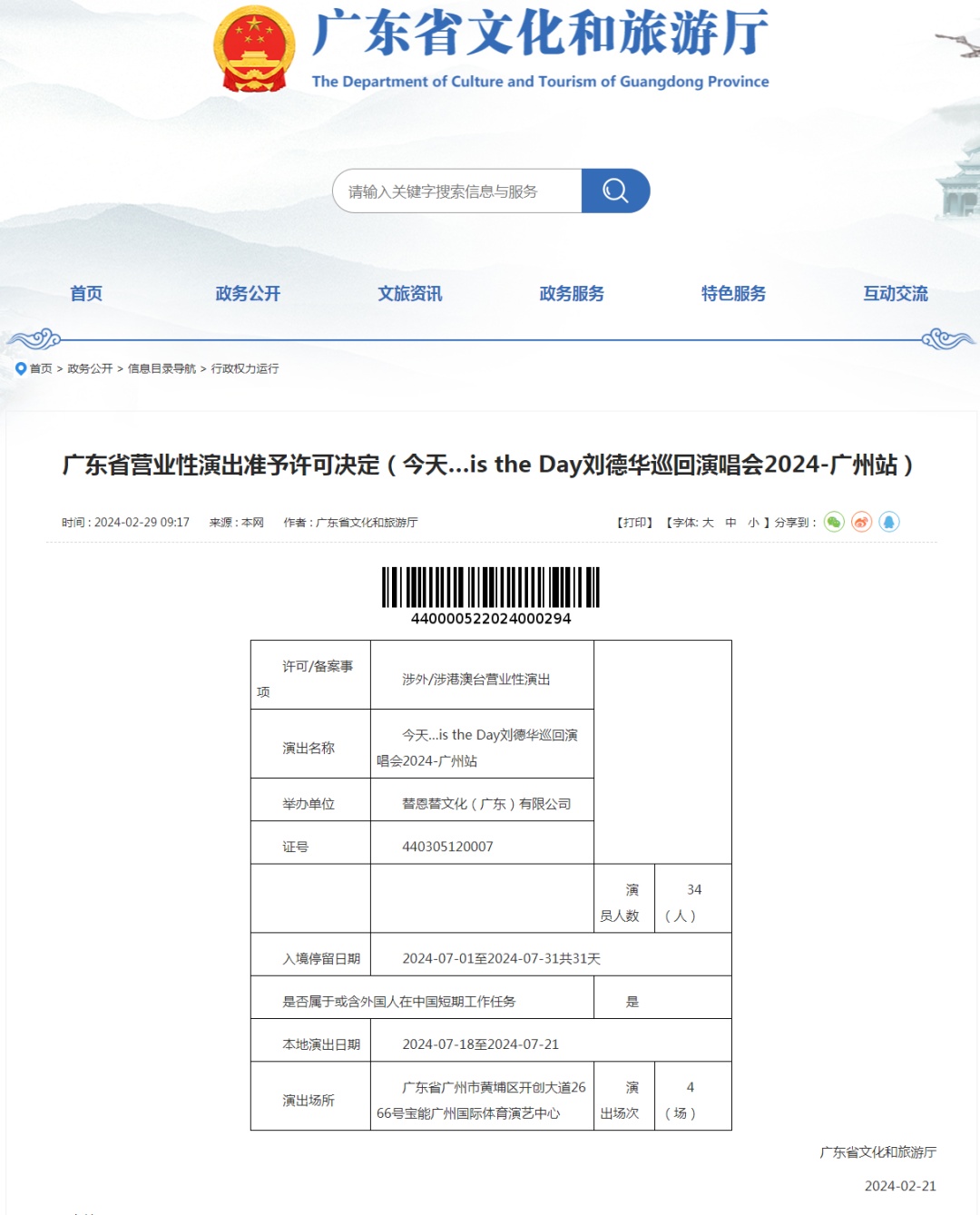Set font size to 中

[731, 523]
